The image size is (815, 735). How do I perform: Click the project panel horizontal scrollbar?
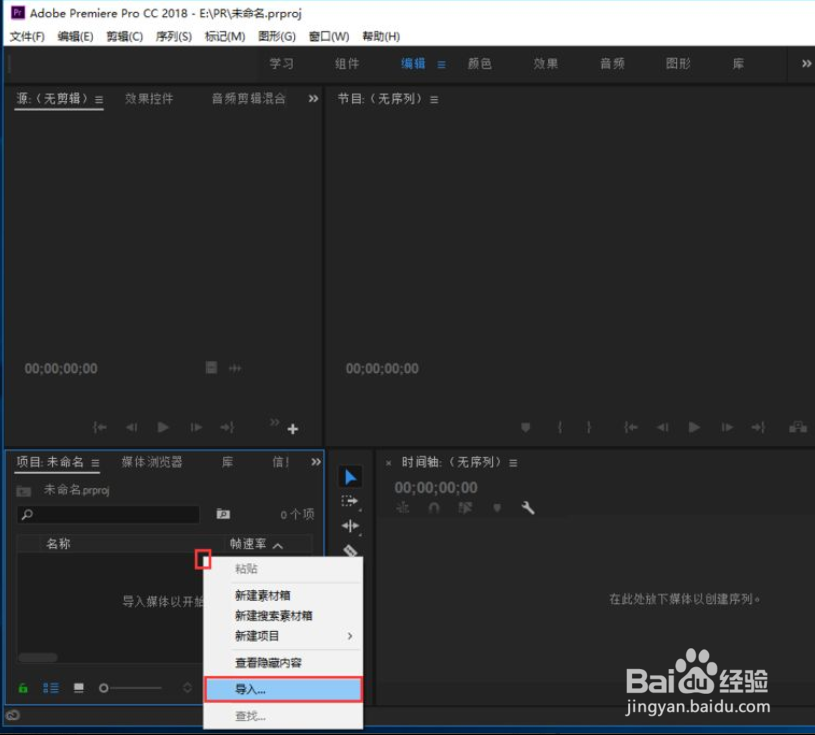[x=37, y=658]
